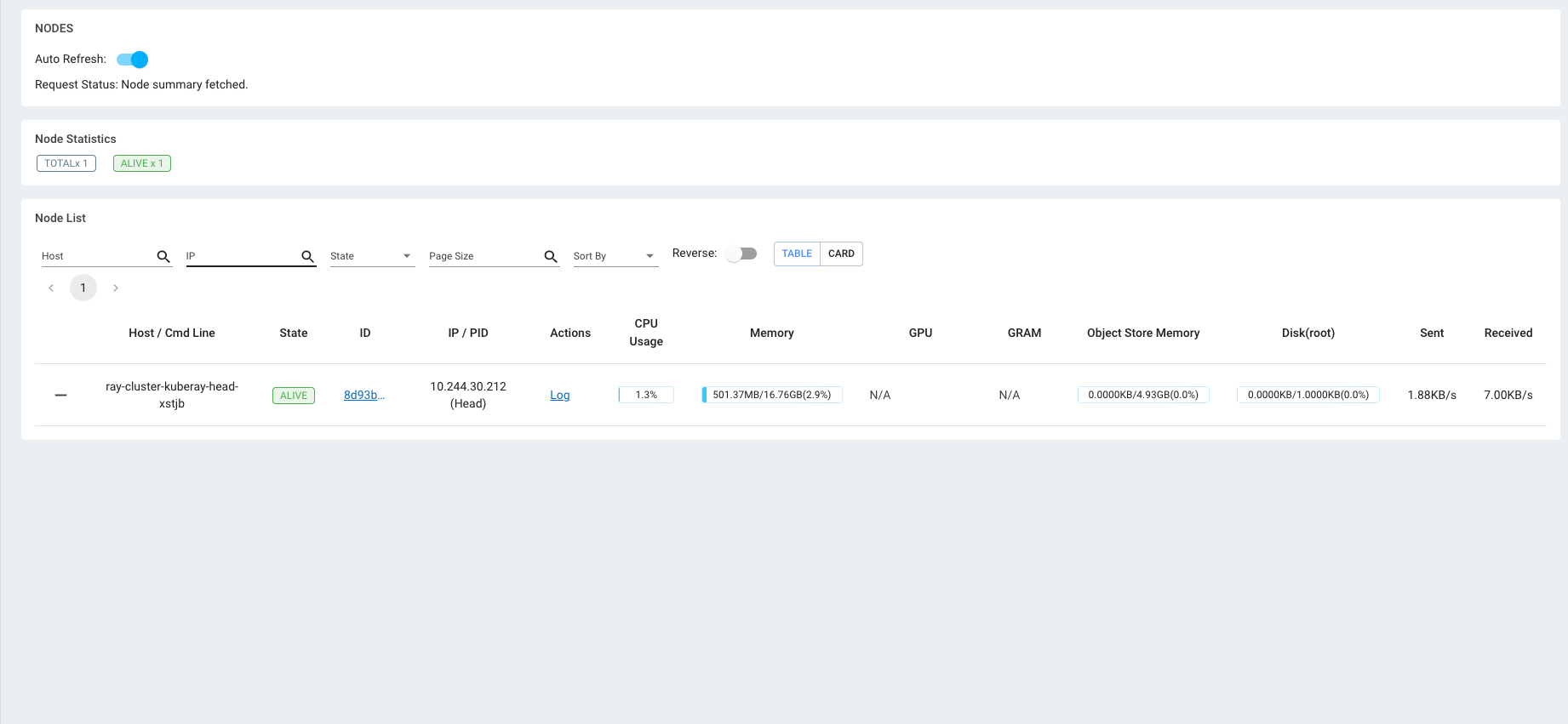Go to previous page arrow

coord(51,288)
